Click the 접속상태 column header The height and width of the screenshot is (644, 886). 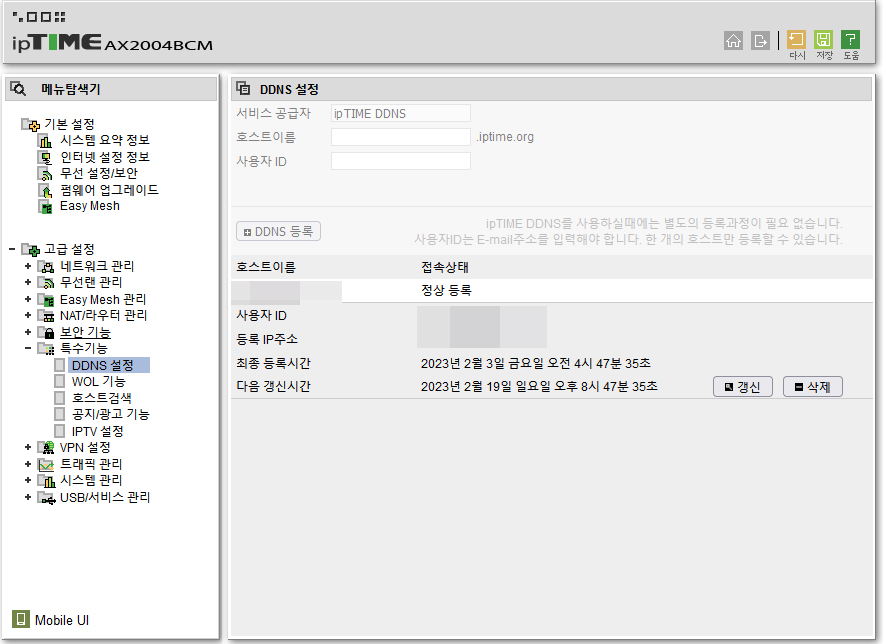coord(445,267)
